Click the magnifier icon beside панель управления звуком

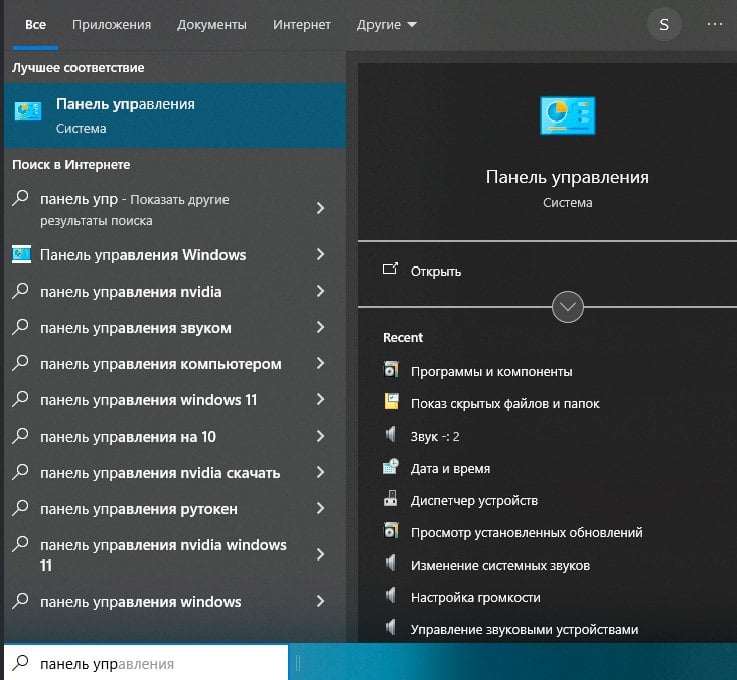tap(21, 327)
